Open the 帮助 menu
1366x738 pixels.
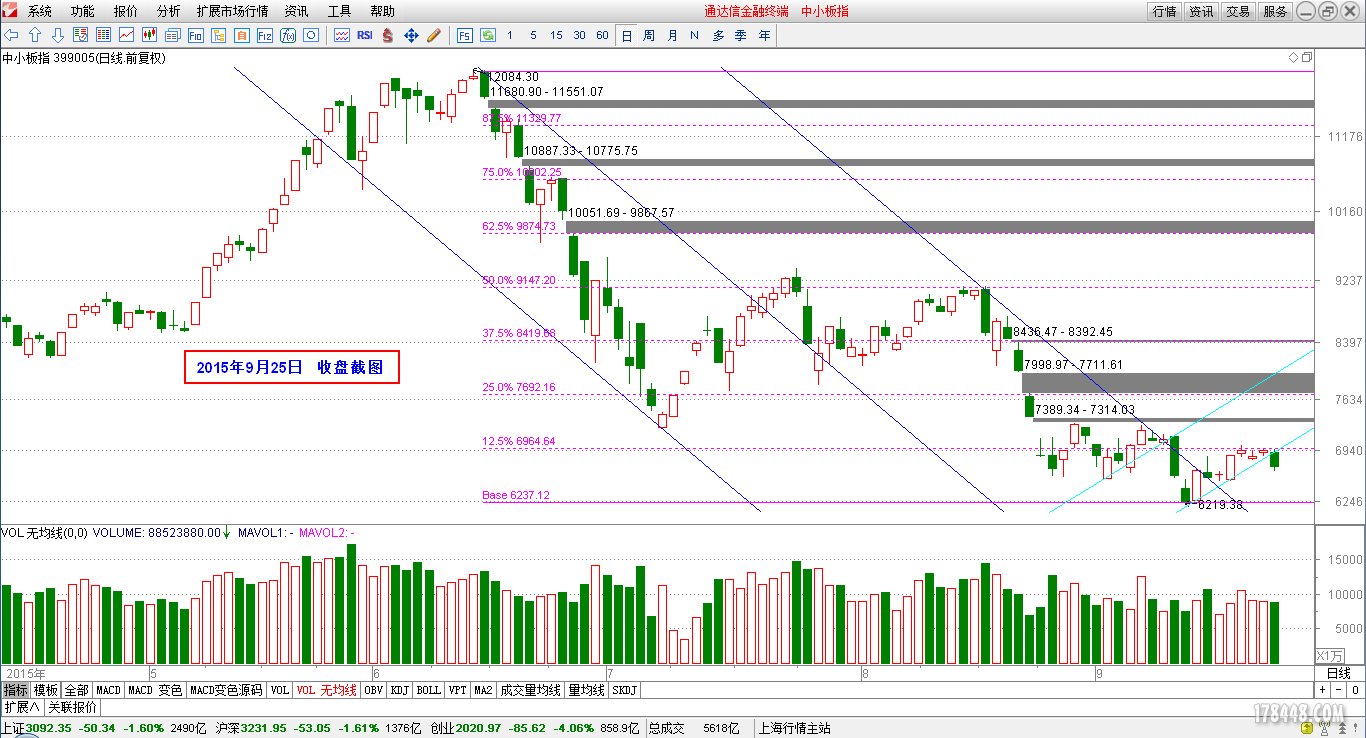tap(382, 11)
